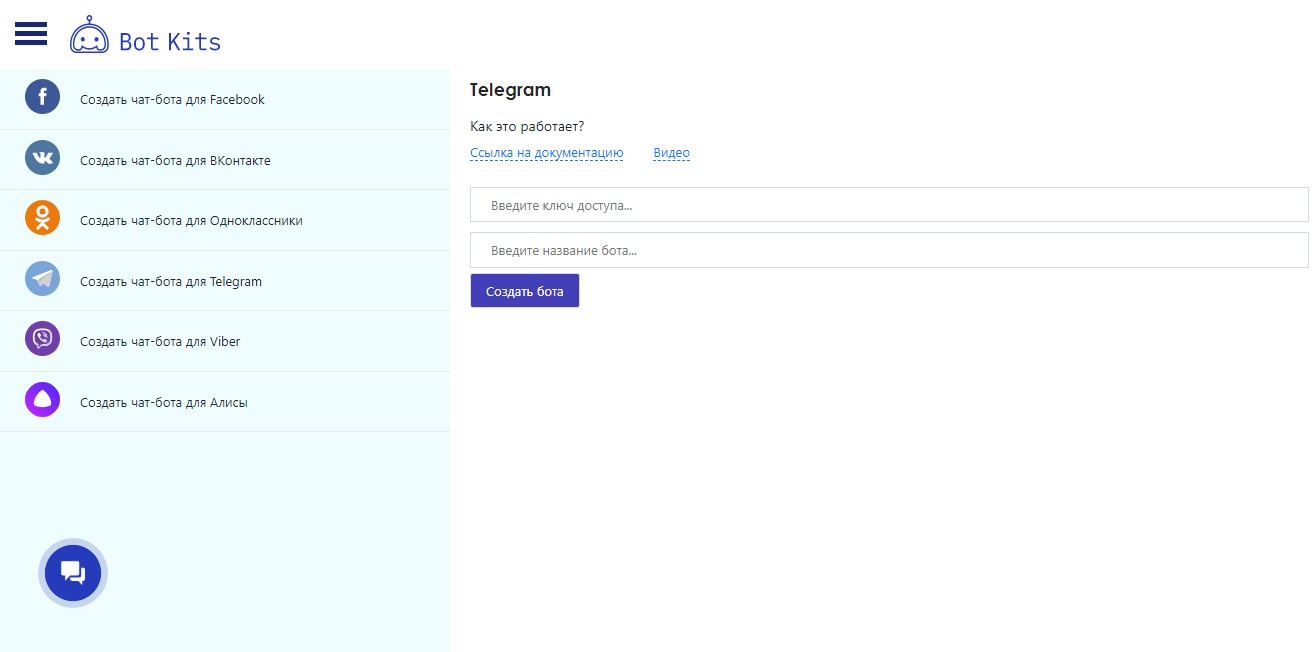The height and width of the screenshot is (652, 1313).
Task: Open the Видео link
Action: [x=672, y=153]
